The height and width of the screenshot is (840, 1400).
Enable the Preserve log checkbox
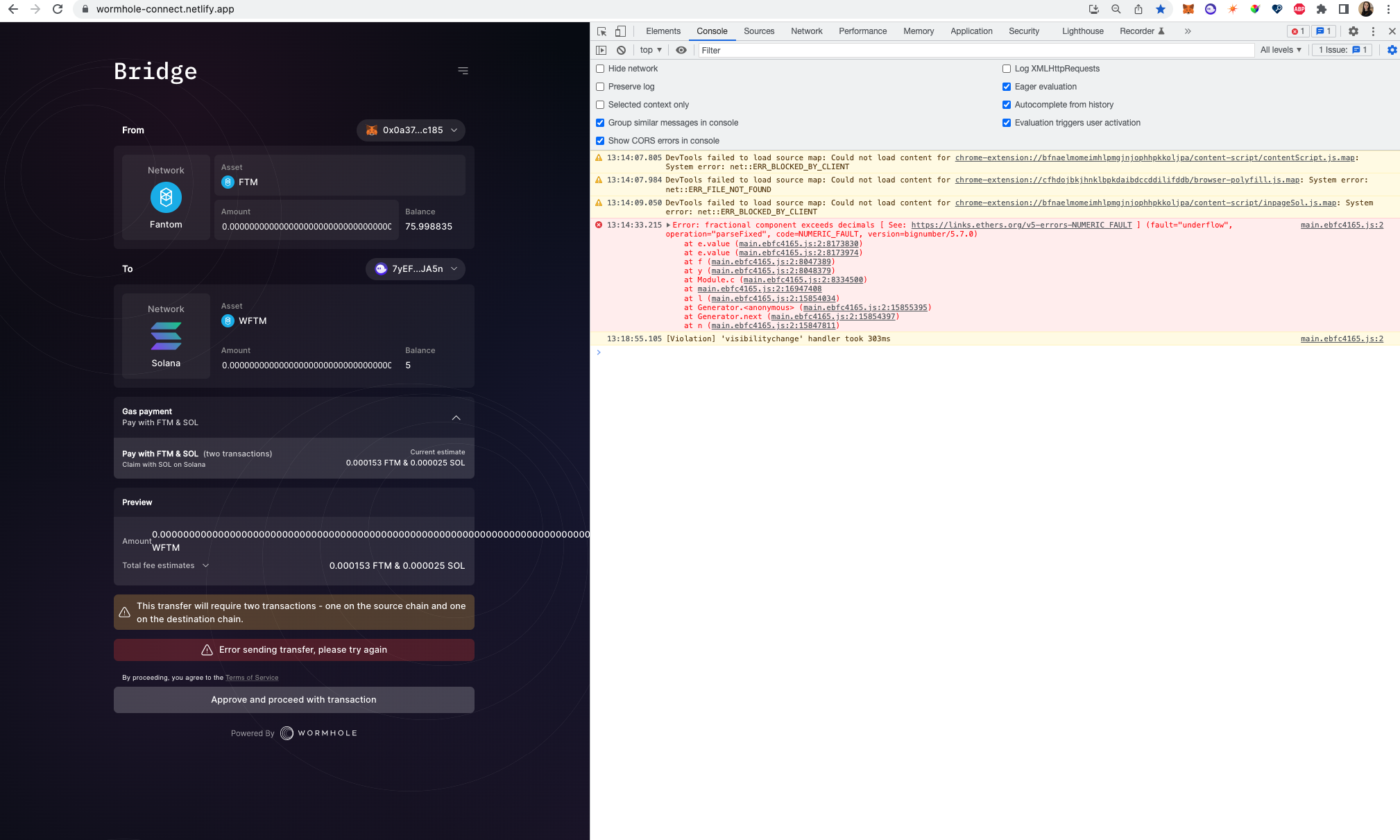(x=600, y=87)
